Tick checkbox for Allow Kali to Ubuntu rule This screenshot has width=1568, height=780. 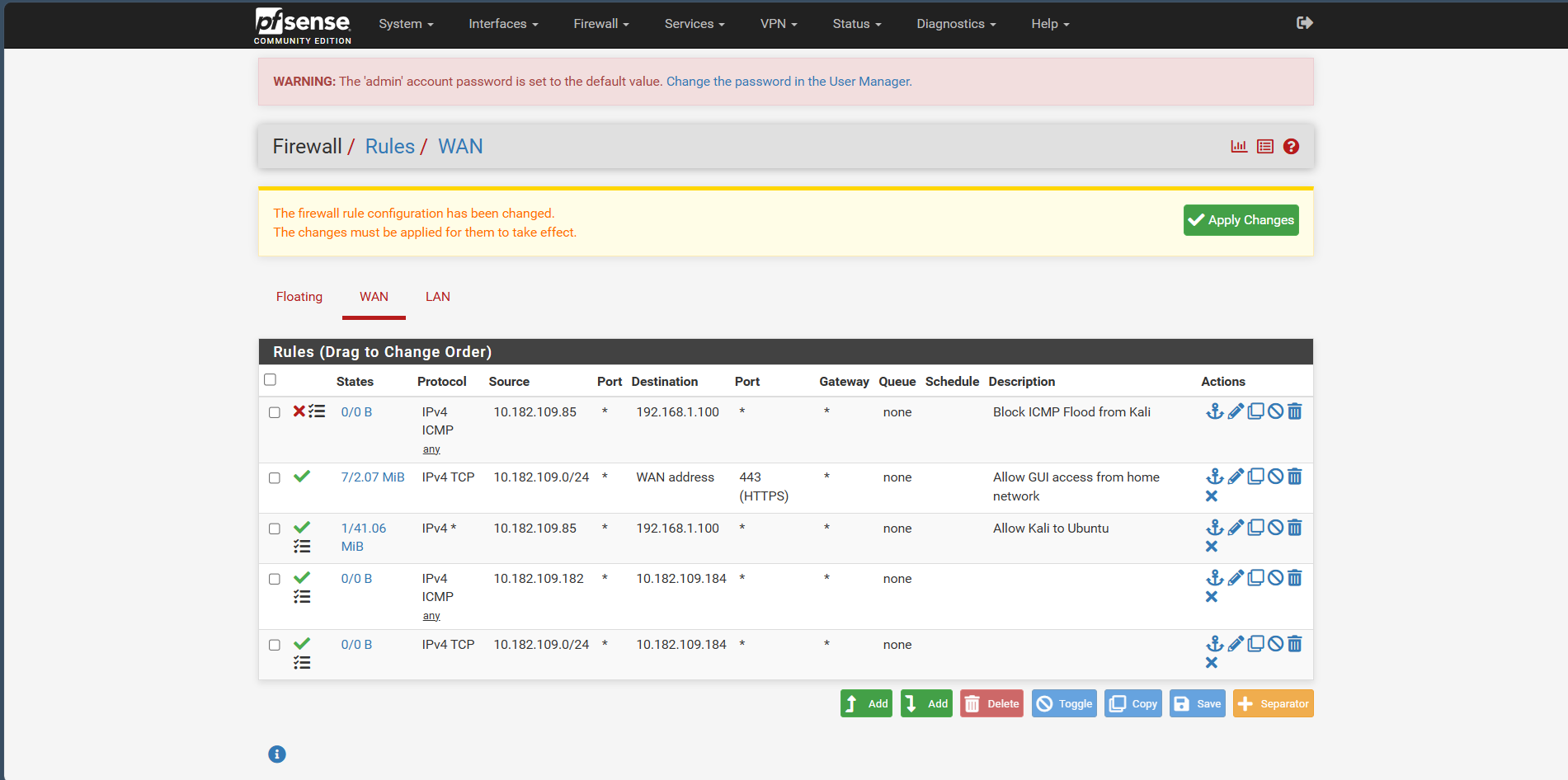[x=275, y=529]
